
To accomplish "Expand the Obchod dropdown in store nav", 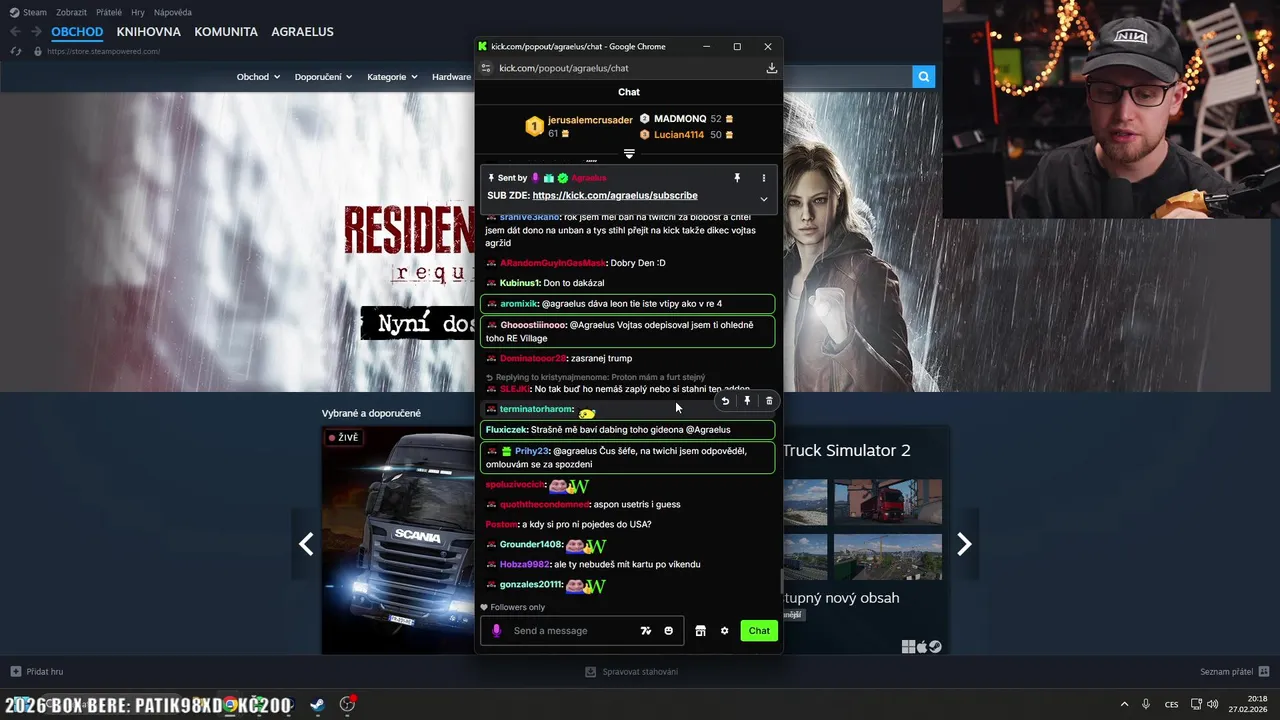I will tap(258, 77).
